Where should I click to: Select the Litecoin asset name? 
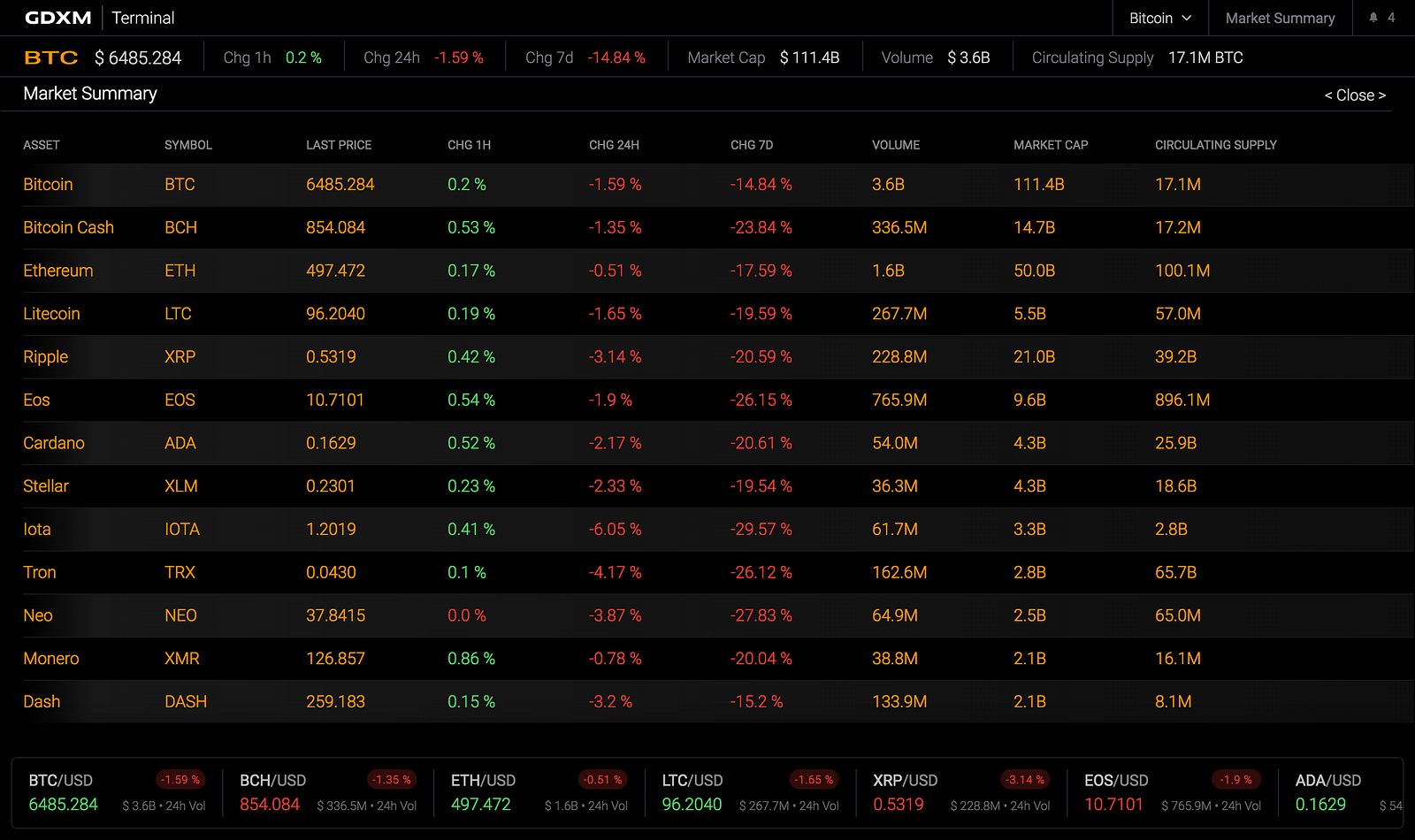(51, 314)
